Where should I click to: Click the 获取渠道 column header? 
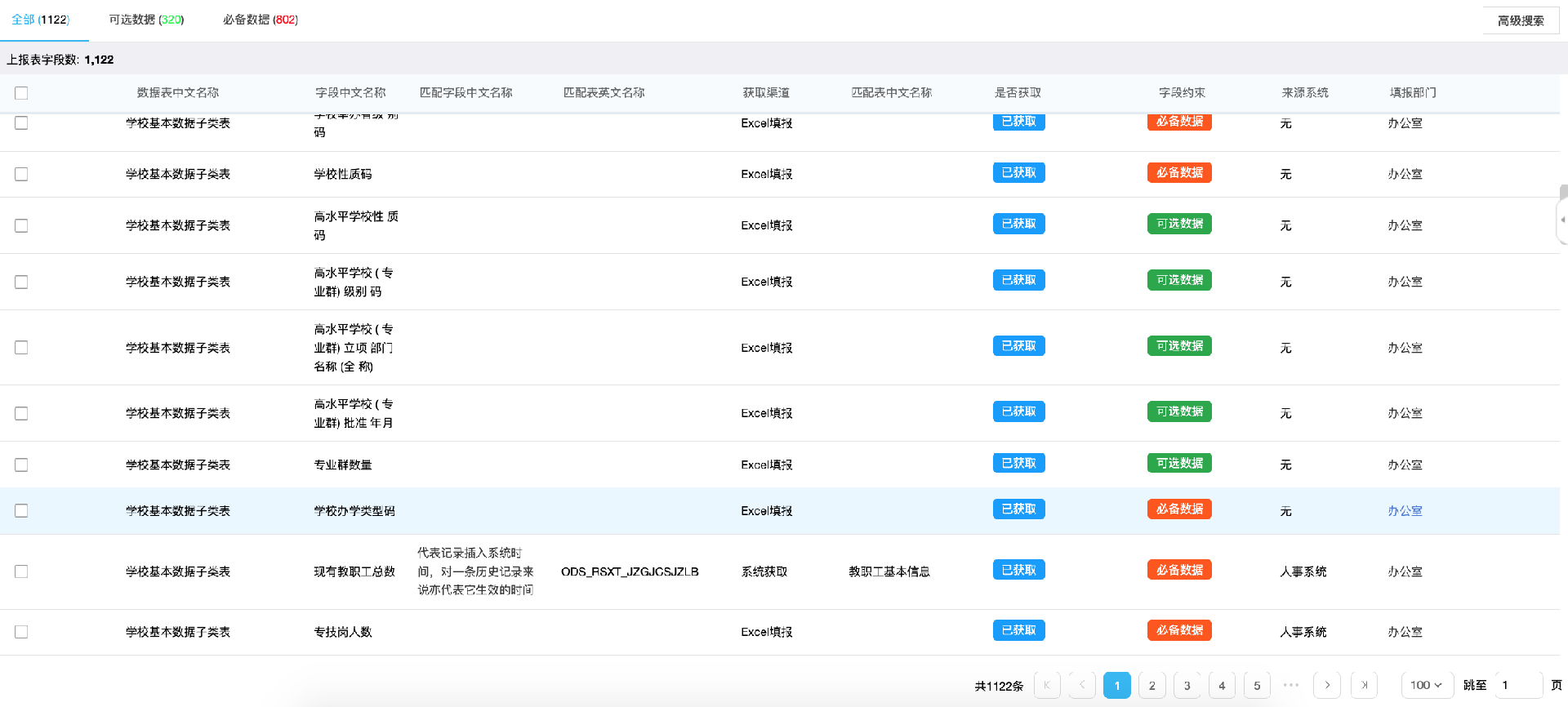[x=766, y=93]
